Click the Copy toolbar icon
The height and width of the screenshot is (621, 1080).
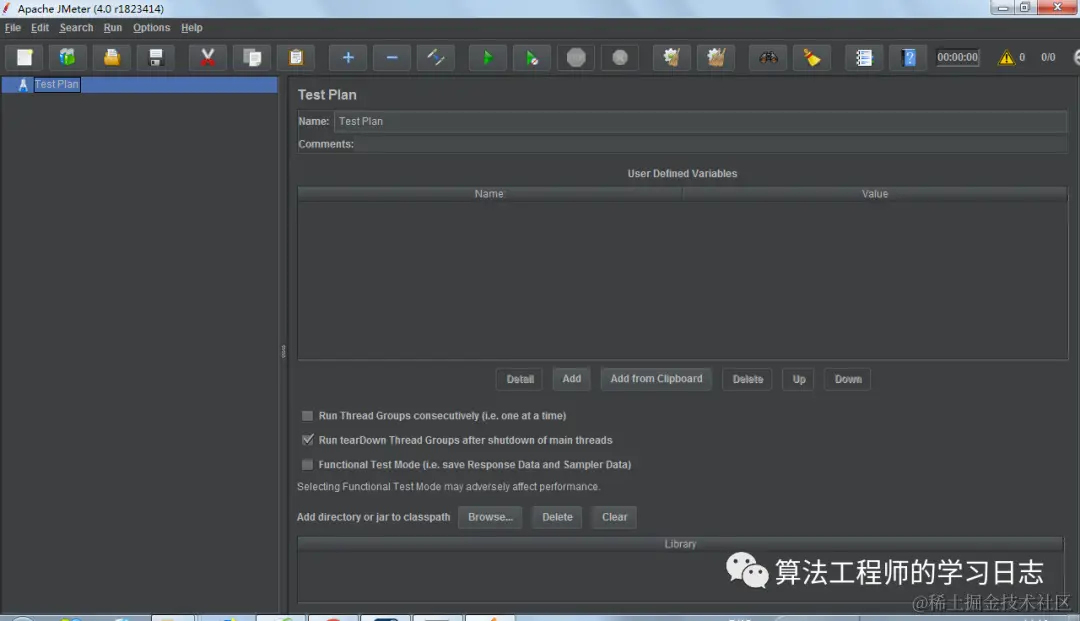point(251,58)
